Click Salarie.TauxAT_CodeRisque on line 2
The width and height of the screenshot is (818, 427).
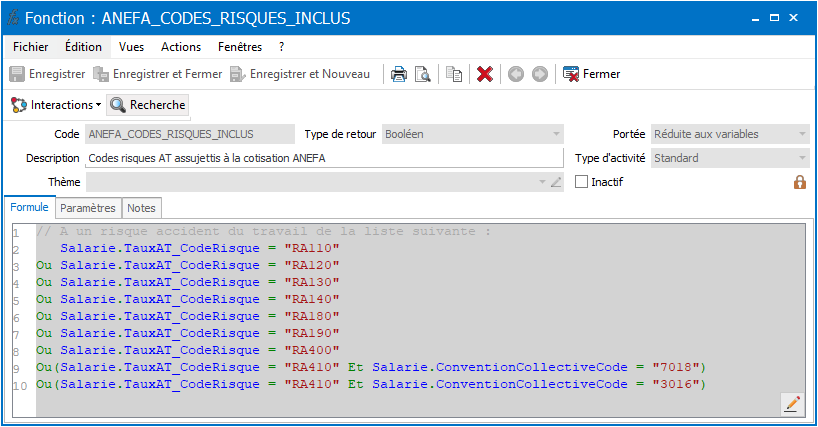pyautogui.click(x=160, y=248)
